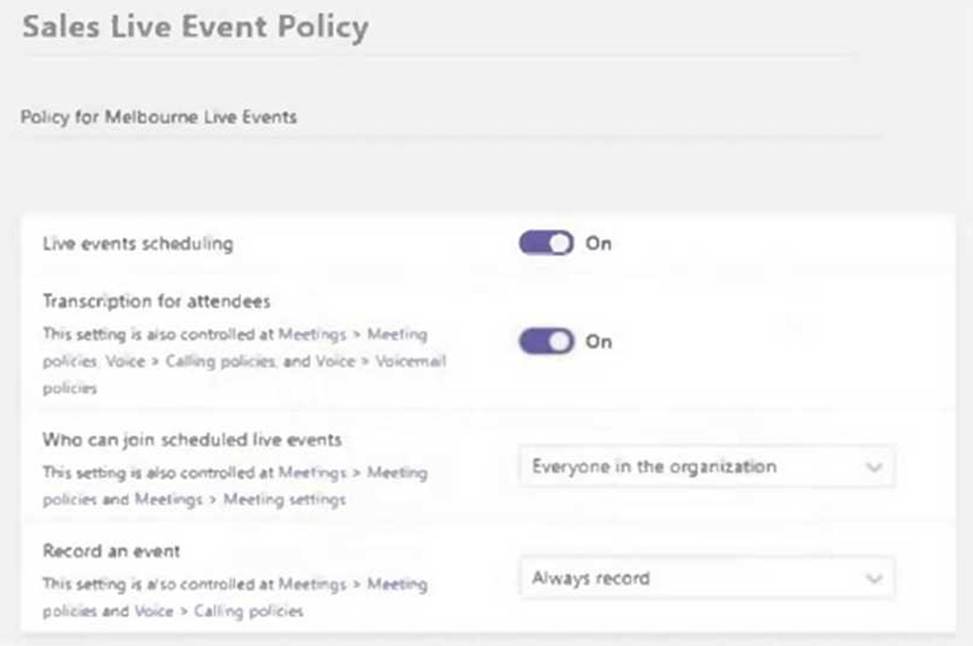
Task: Click chevron arrow of Record an event dropdown
Action: pyautogui.click(x=874, y=578)
